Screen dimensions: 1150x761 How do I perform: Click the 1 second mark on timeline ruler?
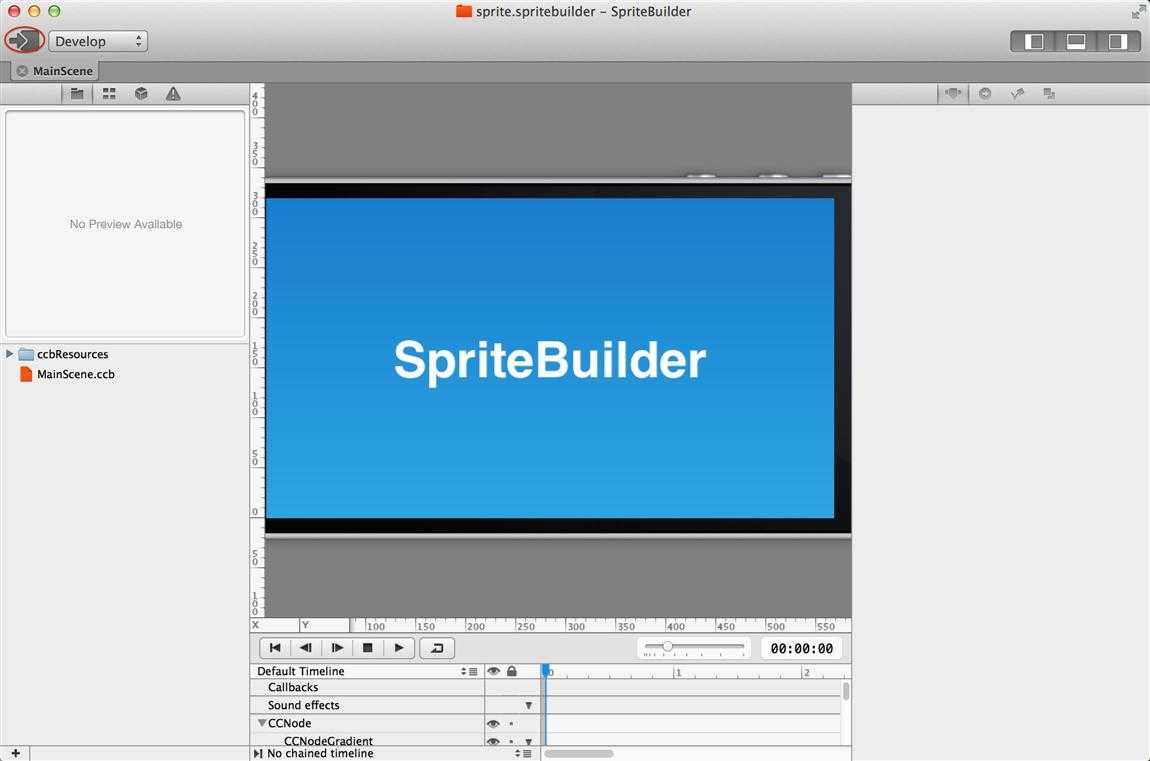(x=678, y=672)
